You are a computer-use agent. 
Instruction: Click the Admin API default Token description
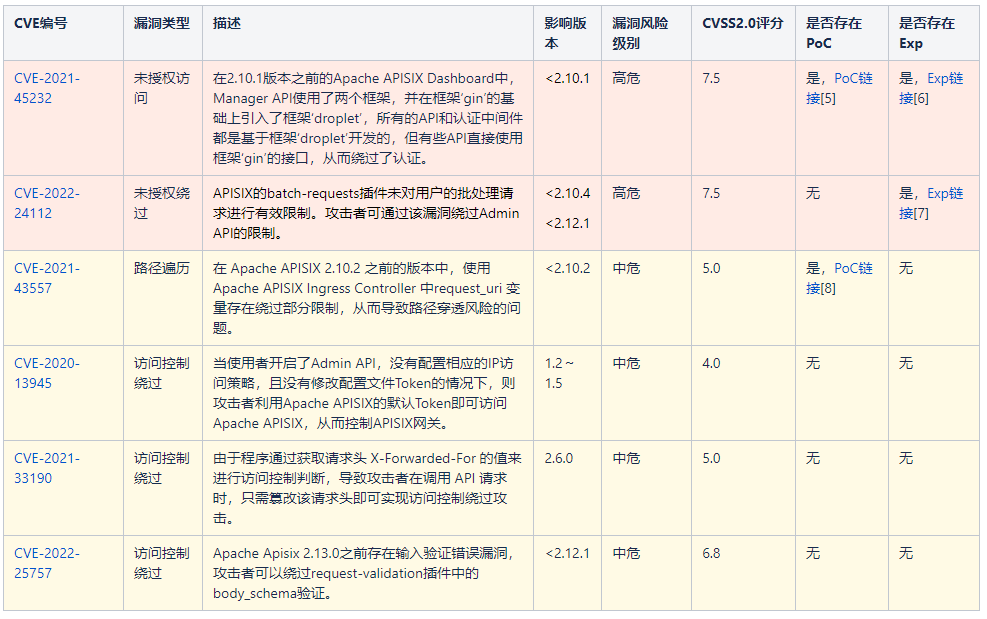pos(364,394)
